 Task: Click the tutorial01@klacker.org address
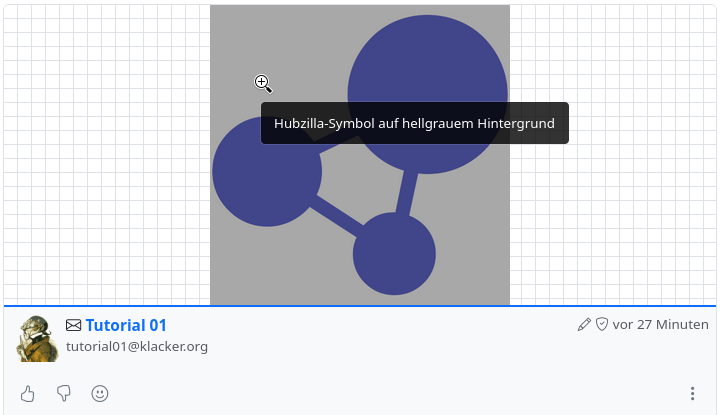(137, 347)
